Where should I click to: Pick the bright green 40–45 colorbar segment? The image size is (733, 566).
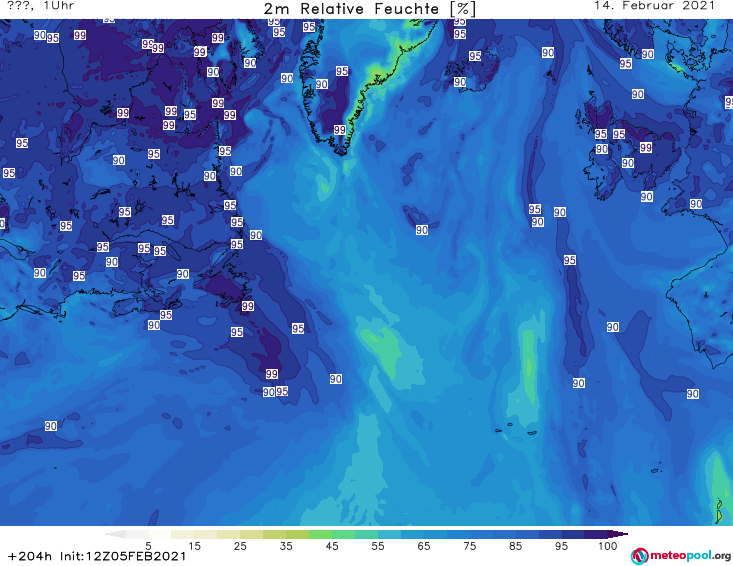320,534
